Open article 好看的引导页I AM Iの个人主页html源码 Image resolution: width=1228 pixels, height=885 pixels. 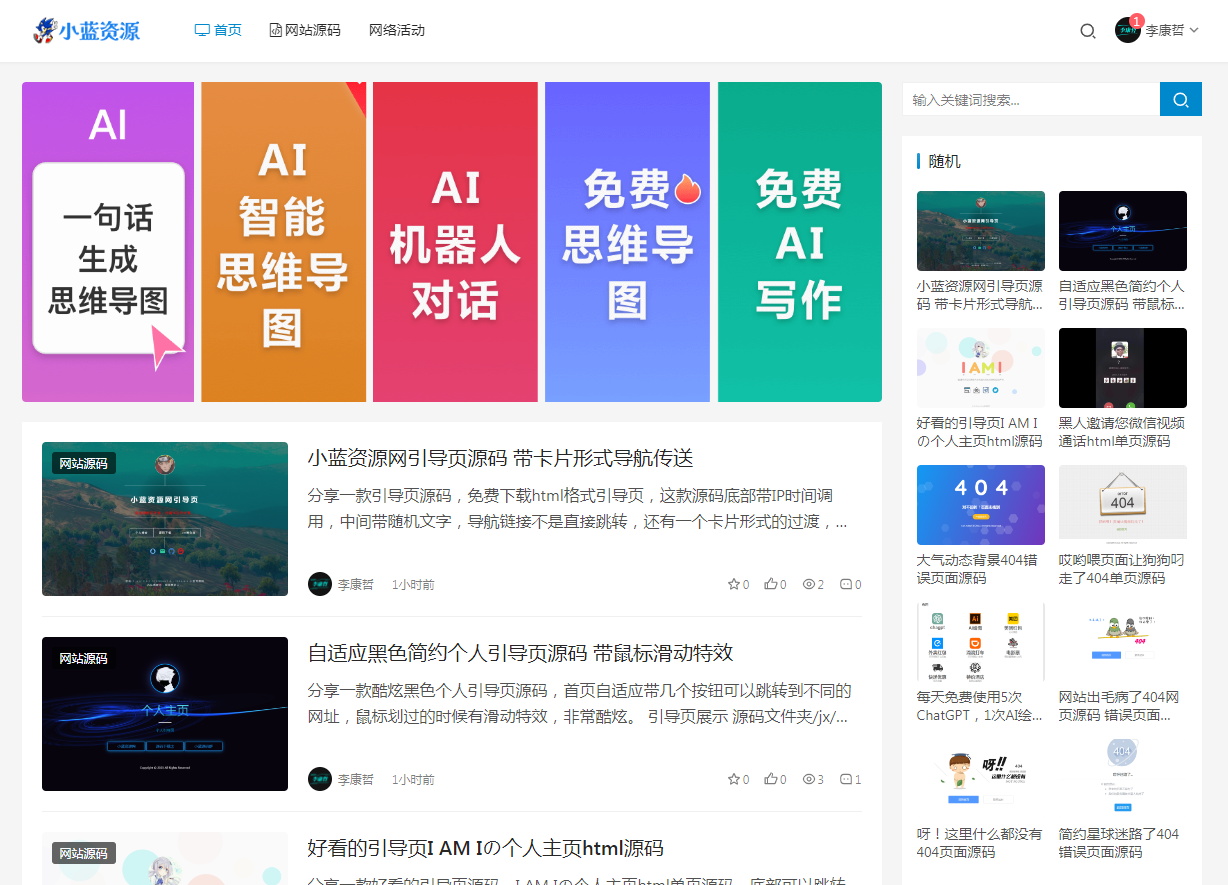click(x=485, y=848)
